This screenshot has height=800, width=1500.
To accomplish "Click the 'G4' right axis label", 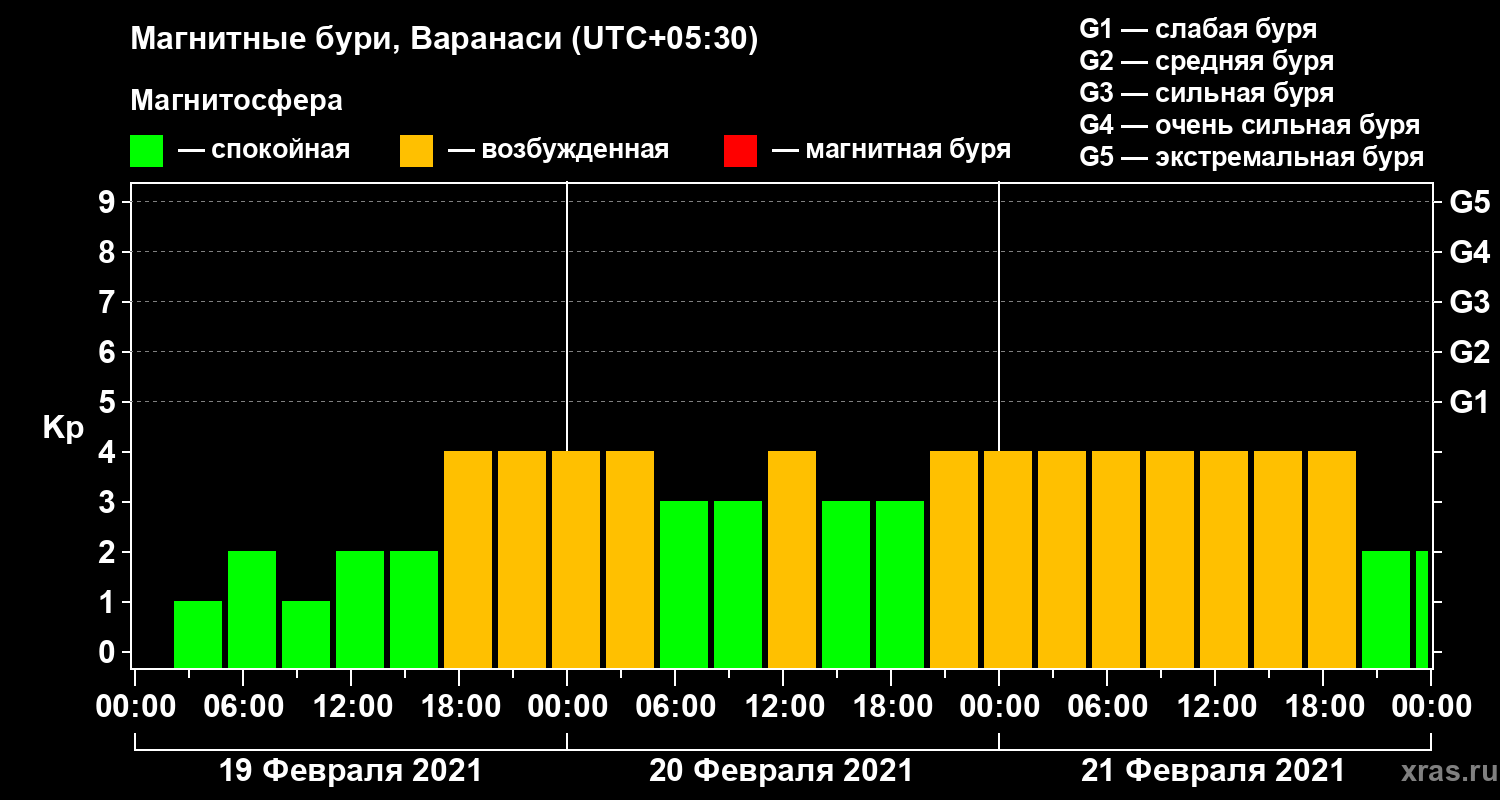I will [x=1469, y=252].
